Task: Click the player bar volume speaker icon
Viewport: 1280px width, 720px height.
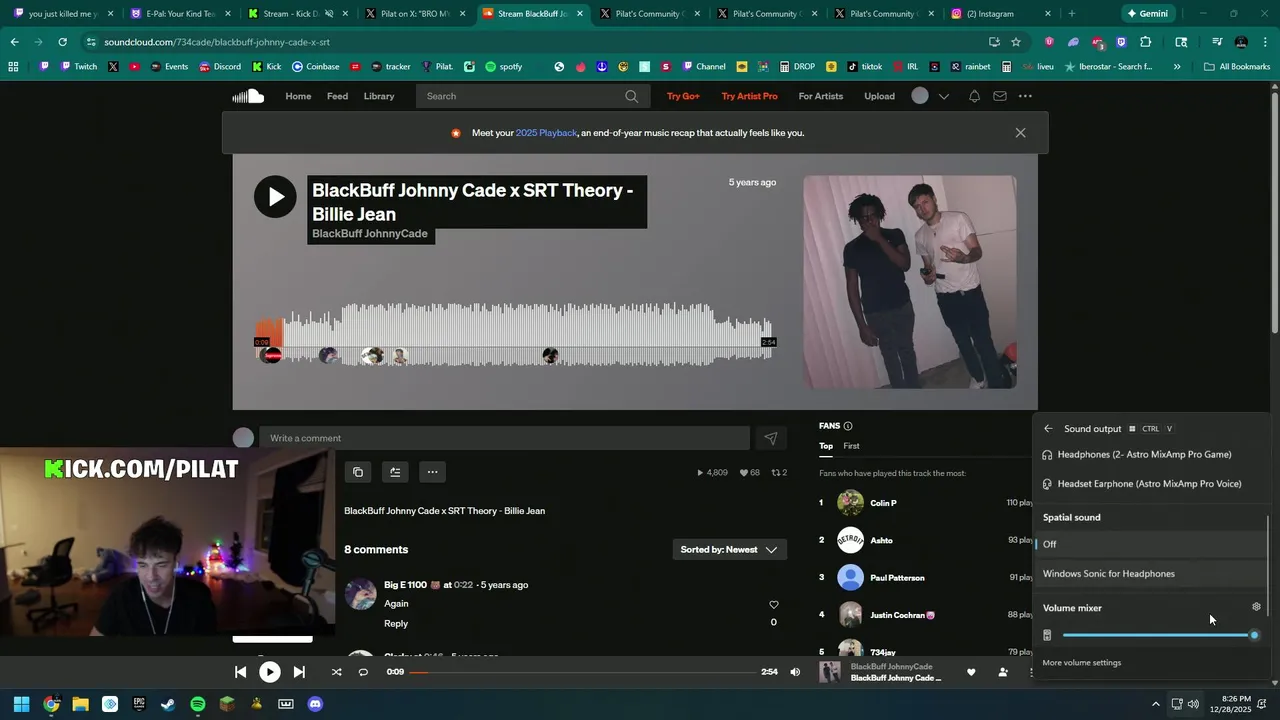Action: [795, 672]
